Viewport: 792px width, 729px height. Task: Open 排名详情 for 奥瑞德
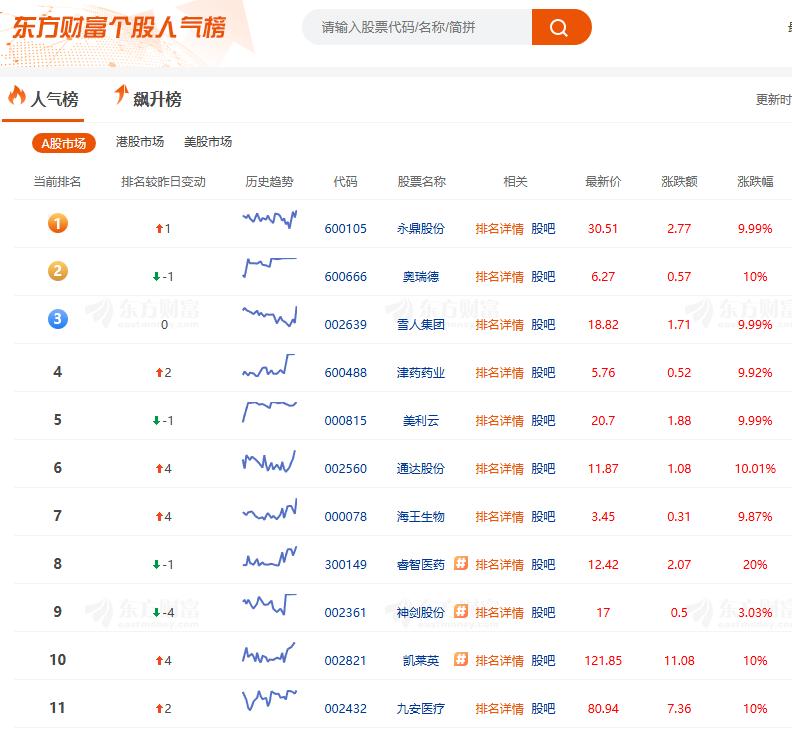(500, 277)
